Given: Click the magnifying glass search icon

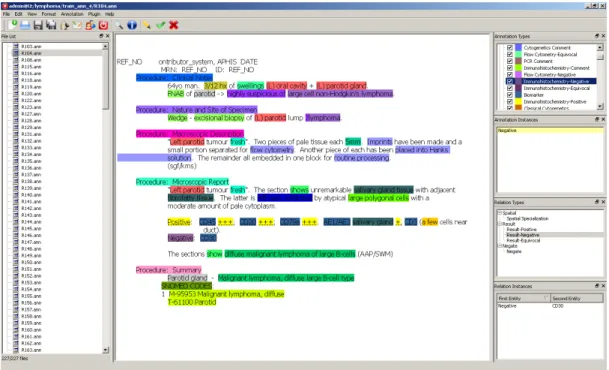Looking at the screenshot, I should click(119, 25).
